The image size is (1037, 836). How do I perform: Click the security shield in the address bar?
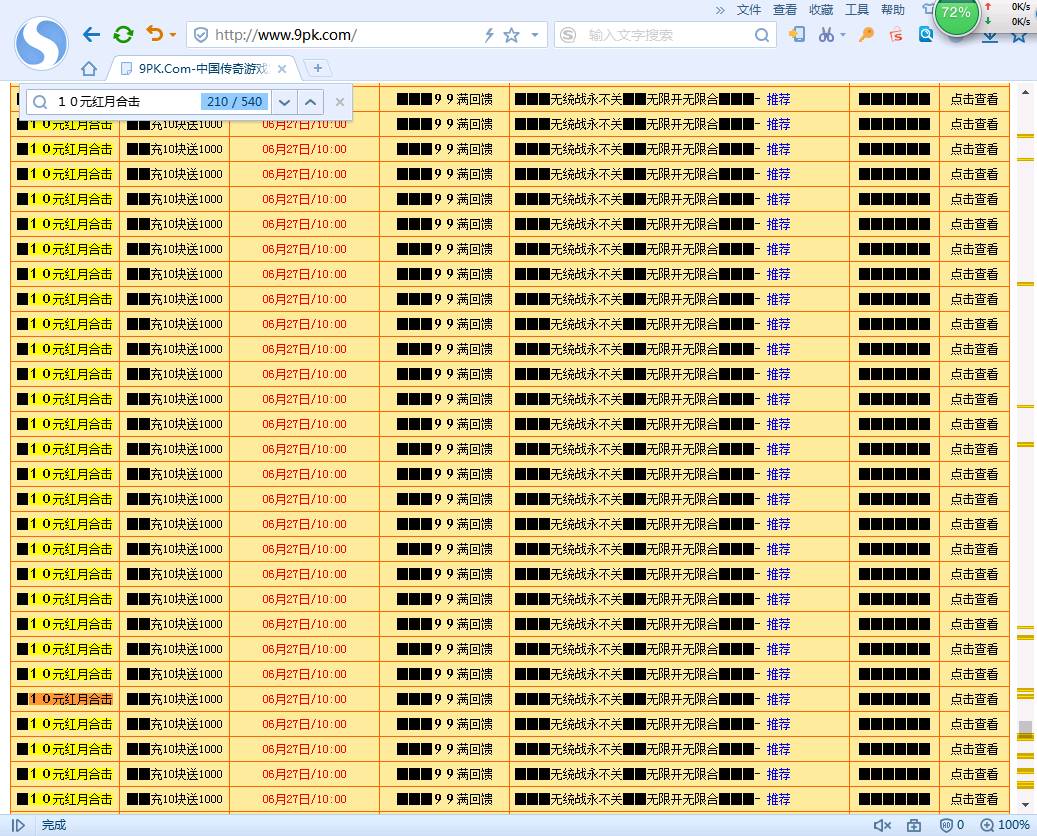201,35
